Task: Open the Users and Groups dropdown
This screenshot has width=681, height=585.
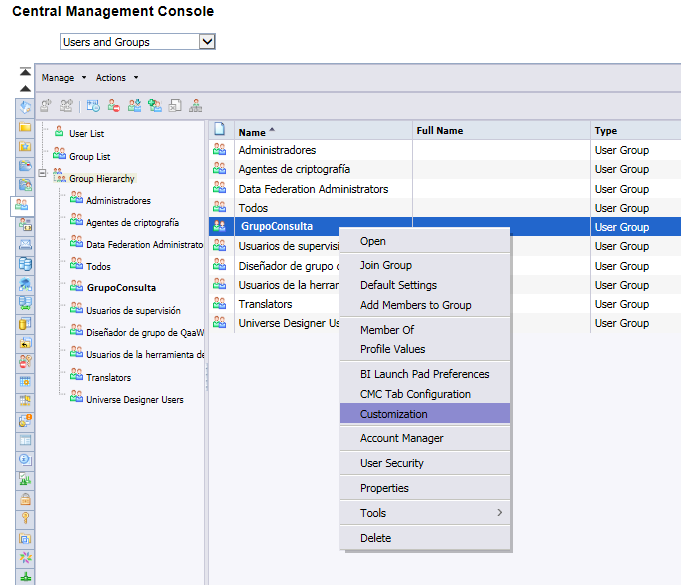Action: (x=207, y=42)
